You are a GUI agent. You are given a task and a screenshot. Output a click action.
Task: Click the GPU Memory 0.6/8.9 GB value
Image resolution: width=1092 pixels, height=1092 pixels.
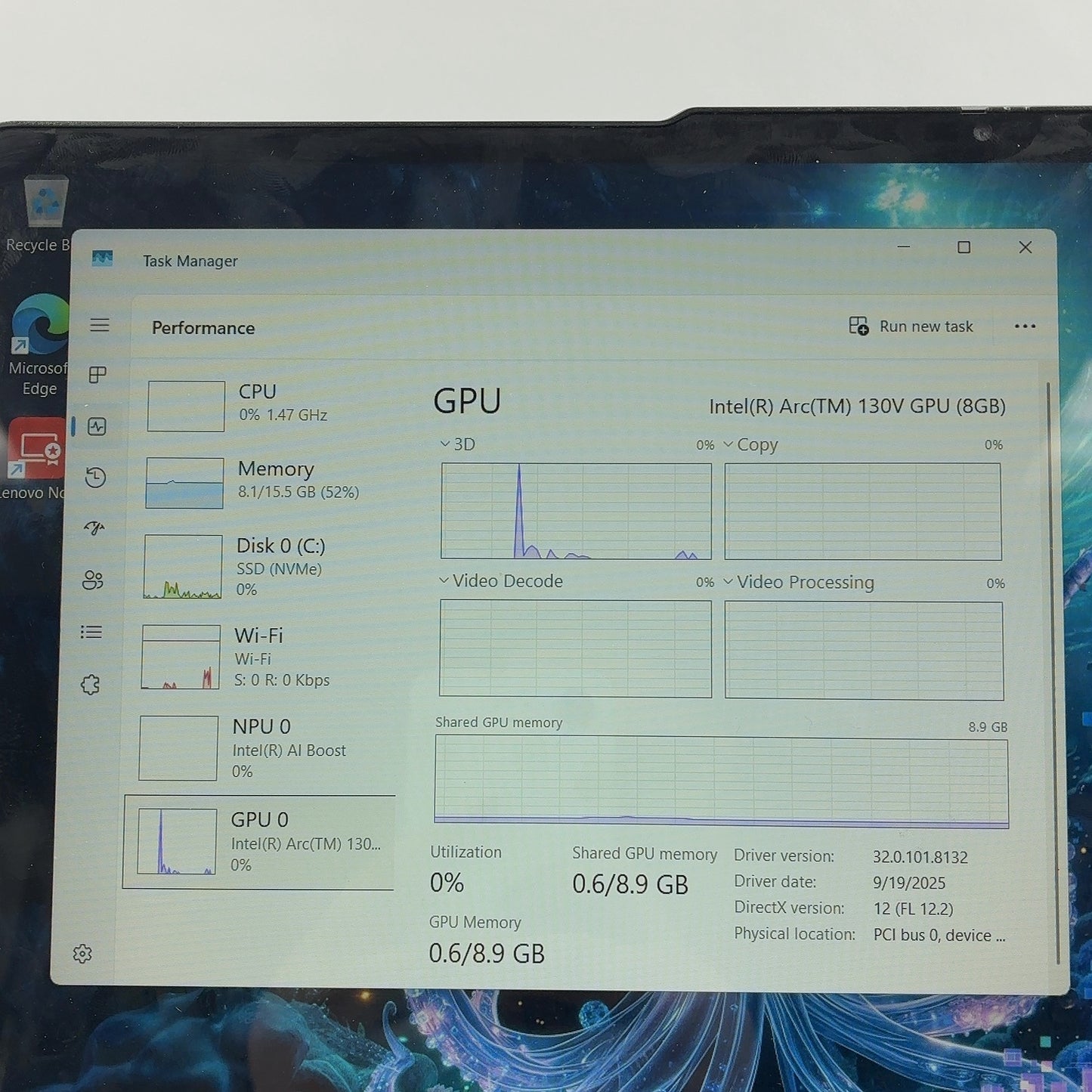pos(487,954)
